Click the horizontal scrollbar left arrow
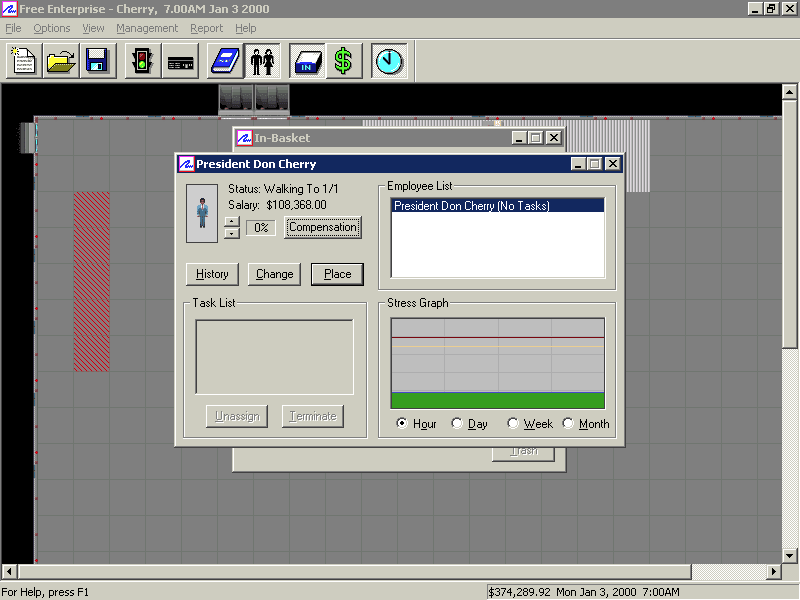This screenshot has height=600, width=800. [x=9, y=571]
